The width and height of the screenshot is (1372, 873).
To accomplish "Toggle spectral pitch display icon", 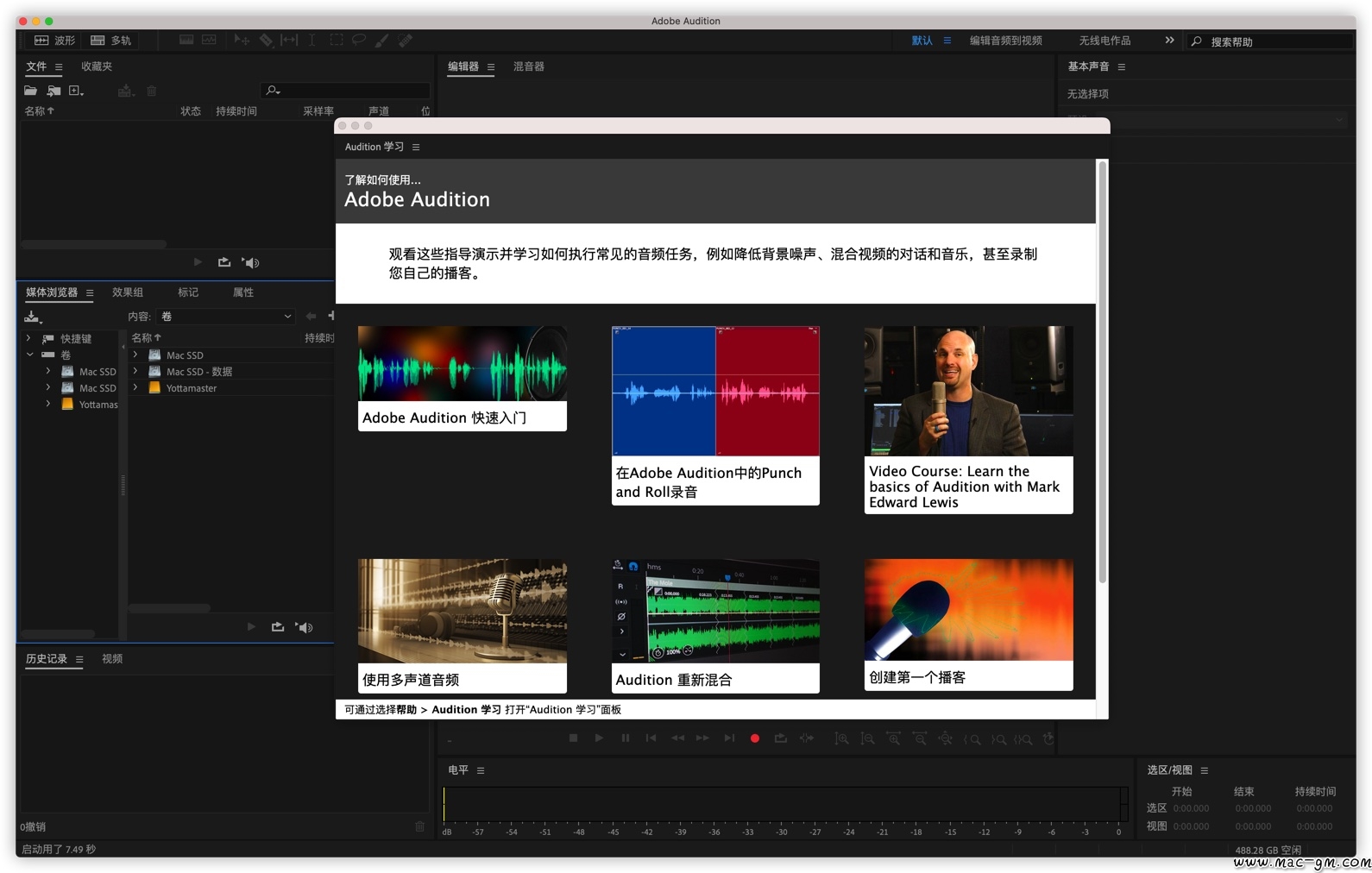I will (209, 41).
